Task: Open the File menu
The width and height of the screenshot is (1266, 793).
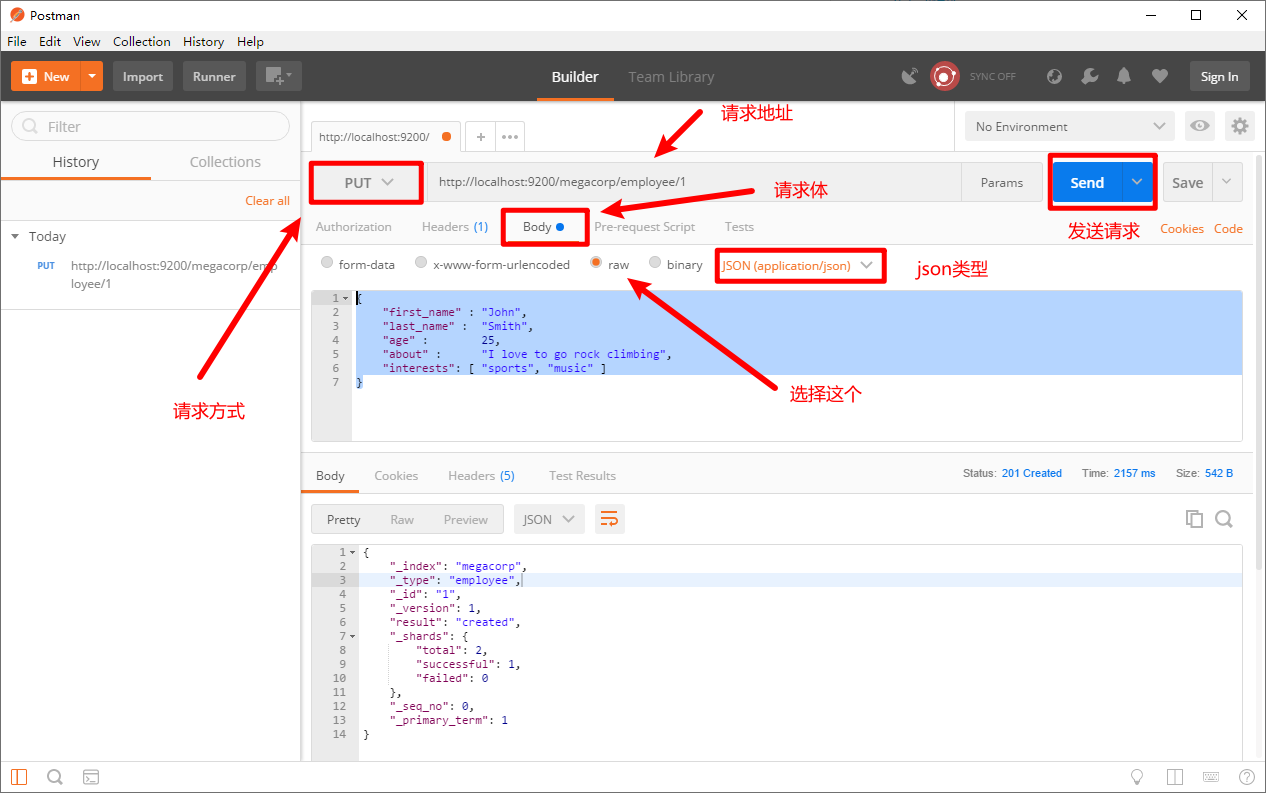Action: coord(17,41)
